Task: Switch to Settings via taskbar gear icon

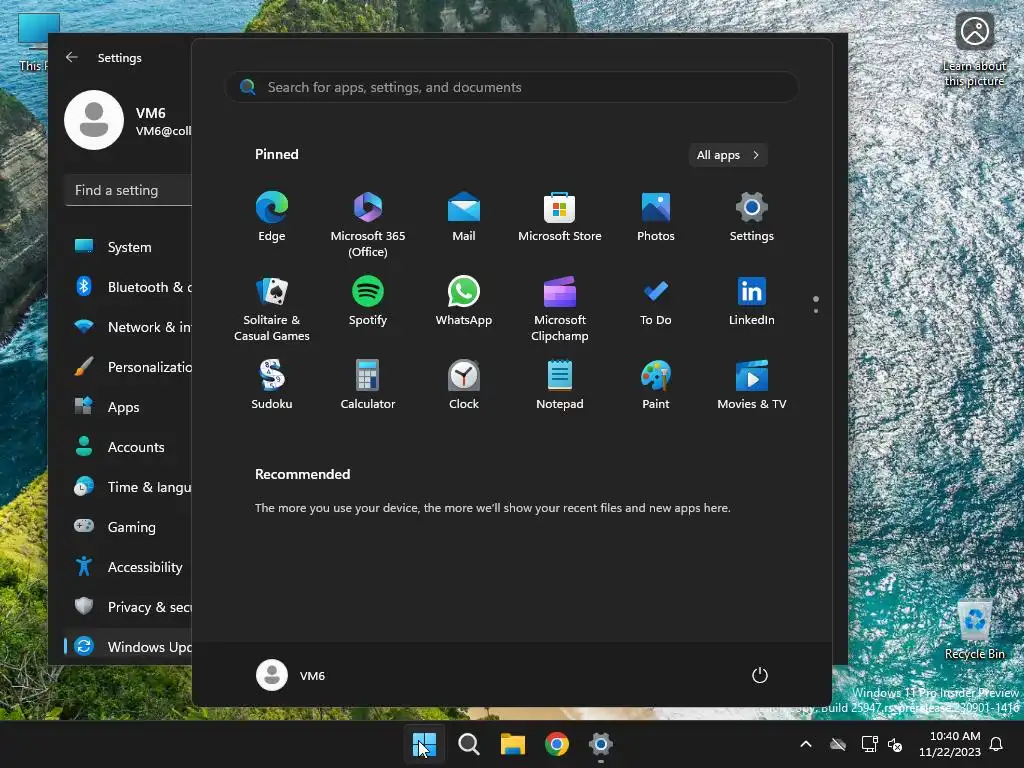Action: [x=600, y=744]
